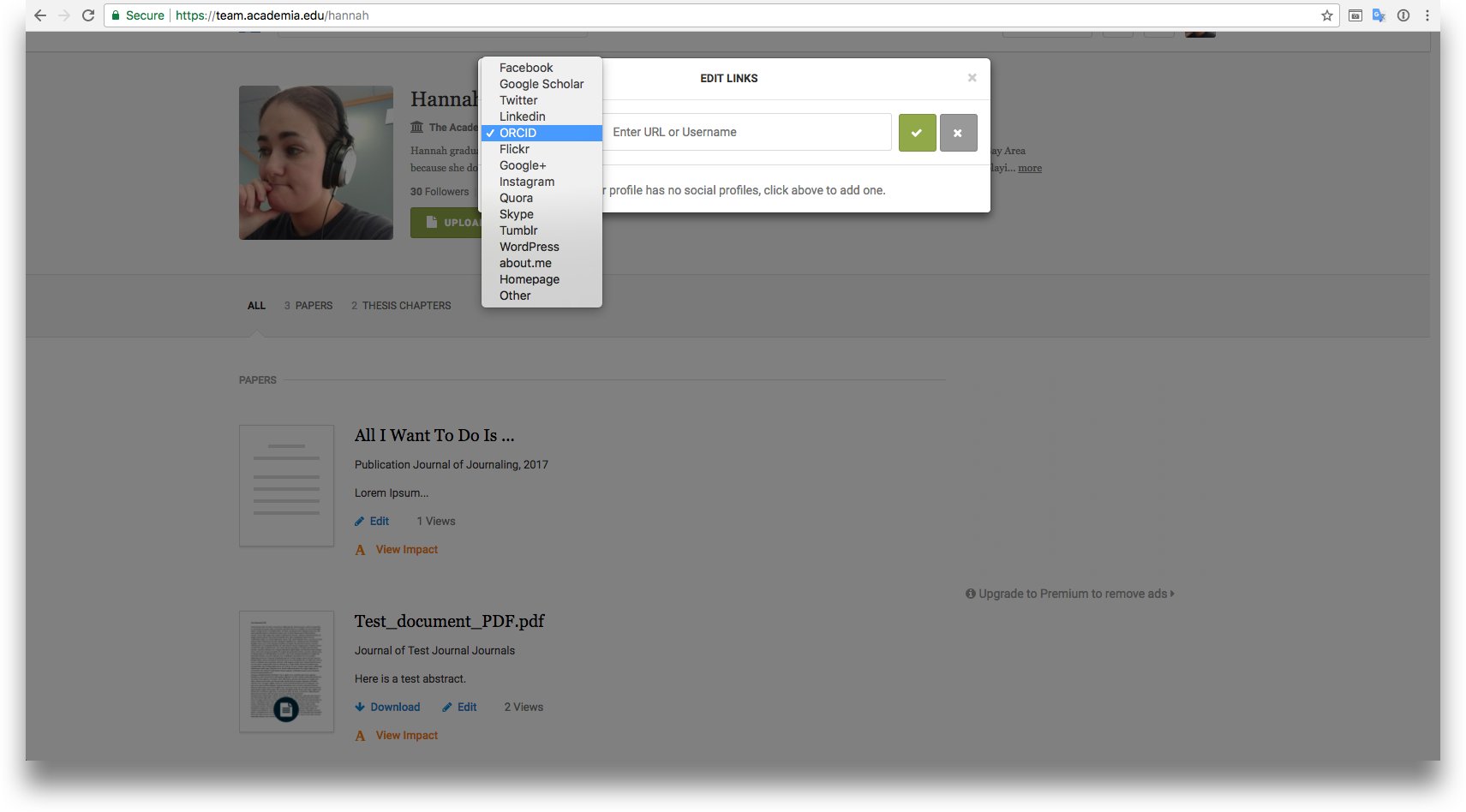Image resolution: width=1466 pixels, height=812 pixels.
Task: Pick Google+ from the dropdown options
Action: coord(542,165)
